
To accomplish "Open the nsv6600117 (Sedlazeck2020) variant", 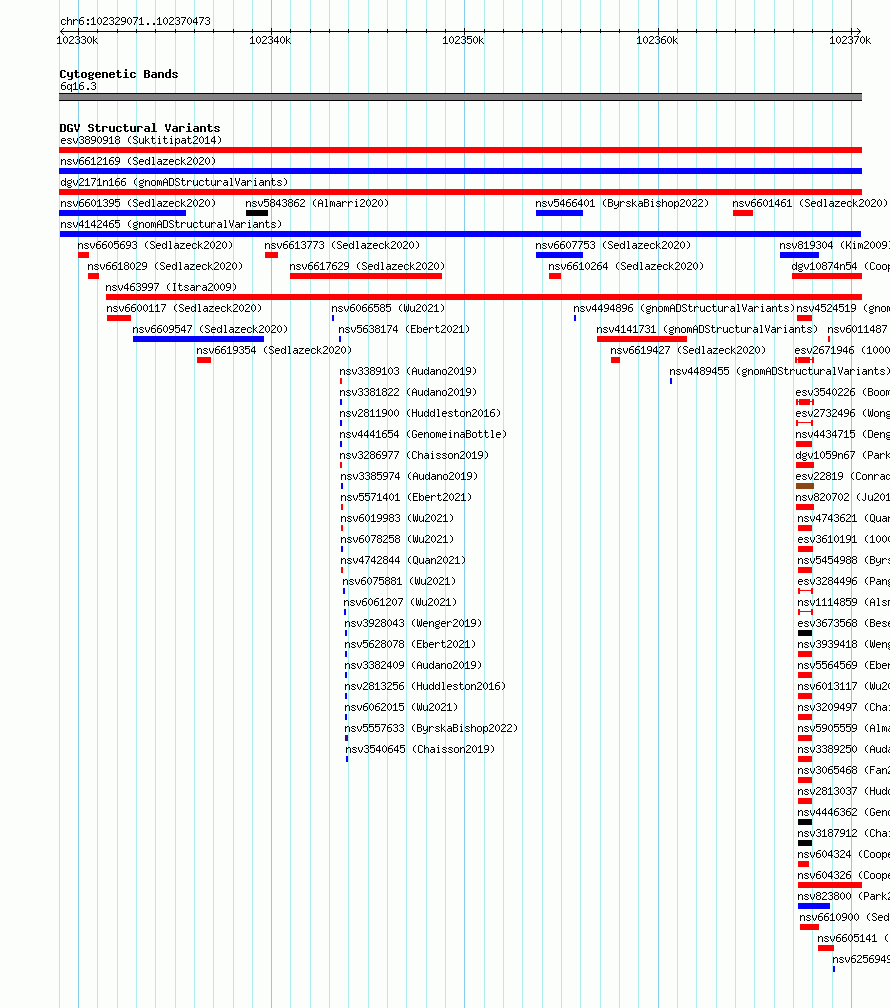I will (184, 309).
